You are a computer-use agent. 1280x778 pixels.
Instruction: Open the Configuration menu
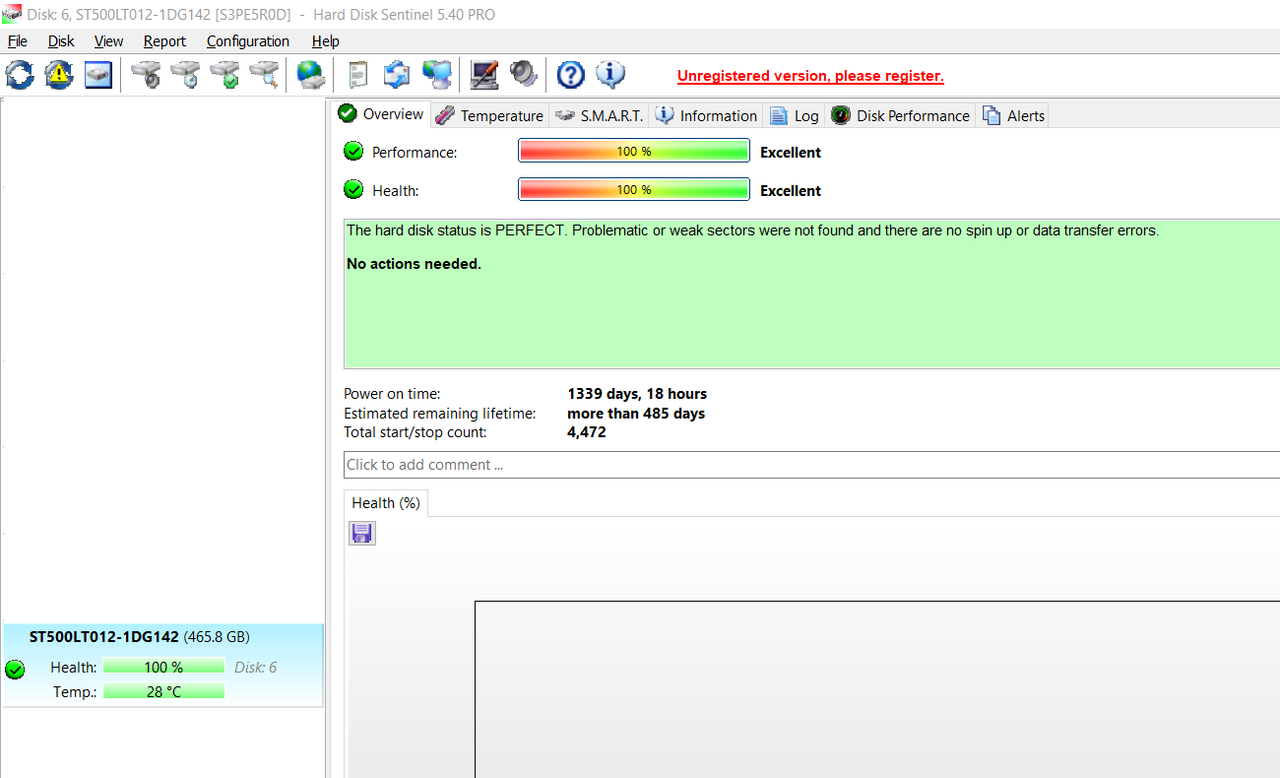click(248, 41)
